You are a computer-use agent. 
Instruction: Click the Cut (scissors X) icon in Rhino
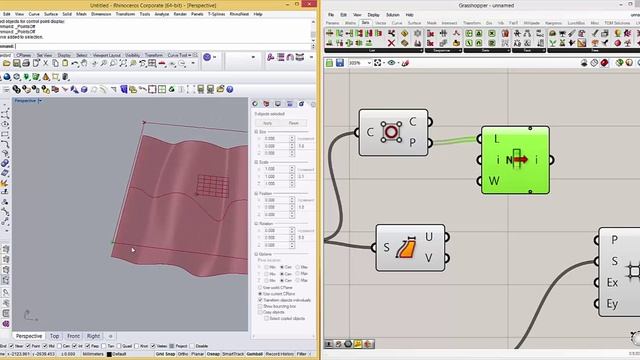[x=45, y=63]
